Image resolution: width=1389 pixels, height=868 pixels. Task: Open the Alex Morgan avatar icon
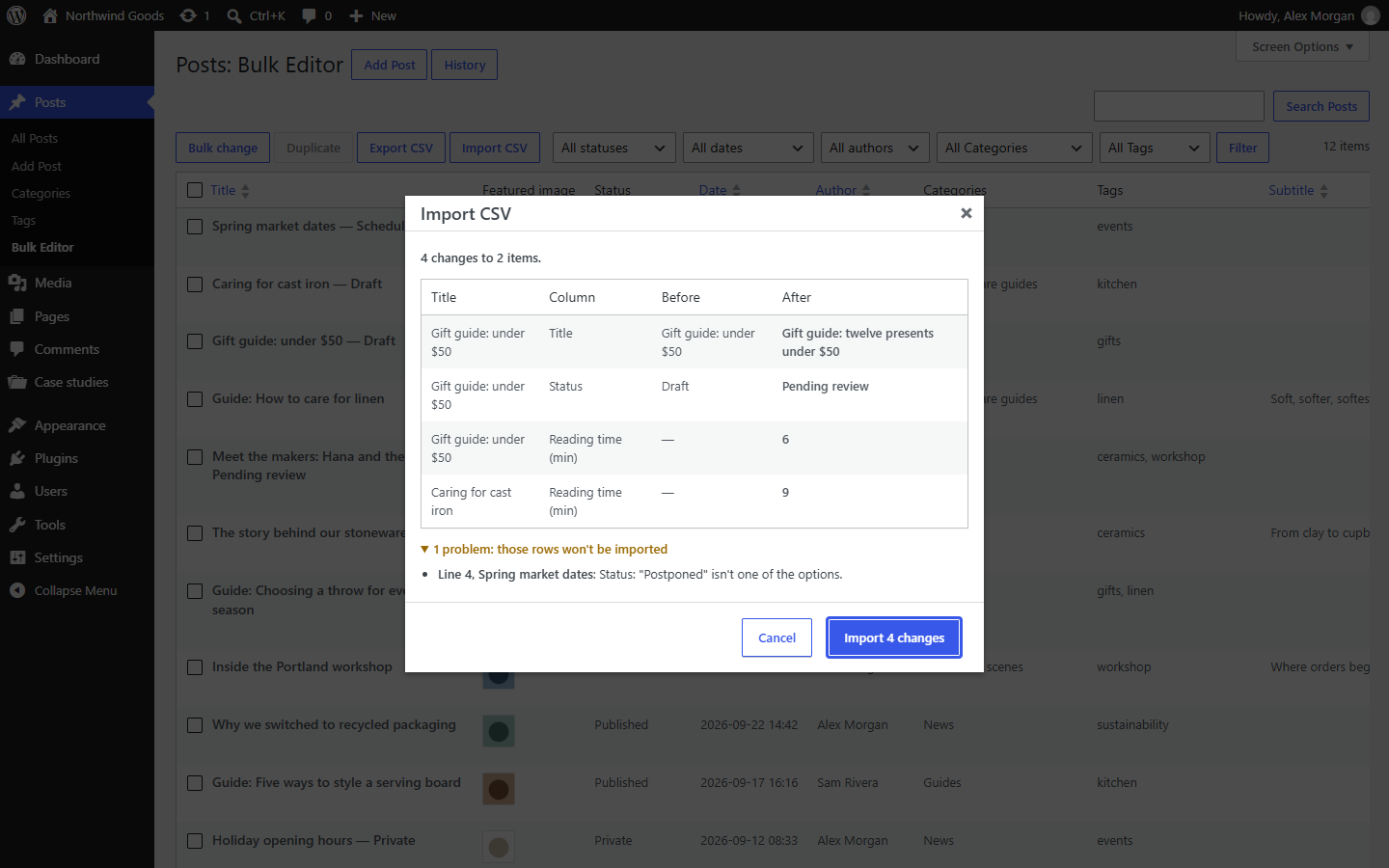click(1370, 15)
